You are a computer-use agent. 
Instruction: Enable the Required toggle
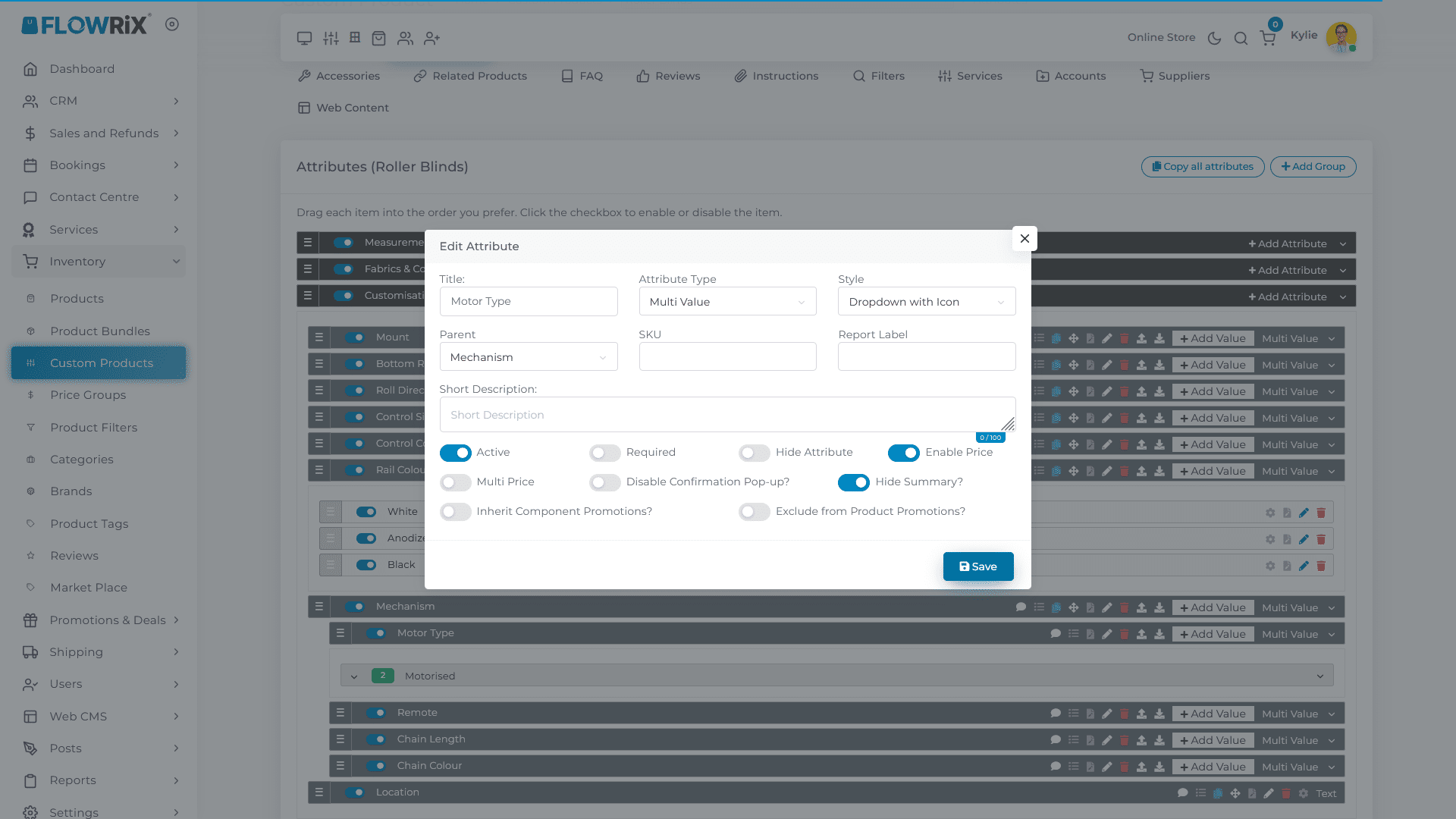[604, 453]
